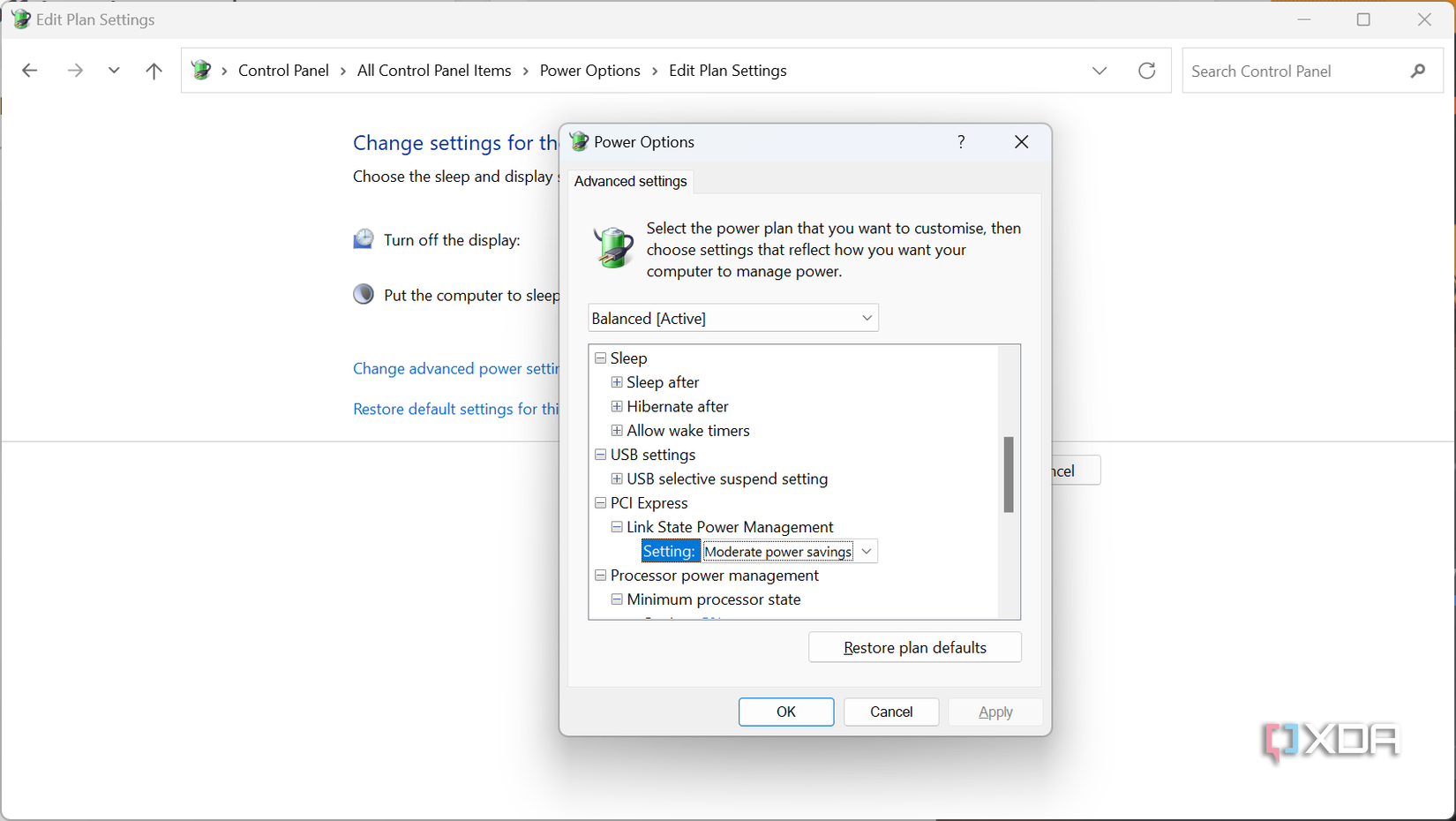Click the search magnifier icon
Image resolution: width=1456 pixels, height=821 pixels.
pos(1417,71)
